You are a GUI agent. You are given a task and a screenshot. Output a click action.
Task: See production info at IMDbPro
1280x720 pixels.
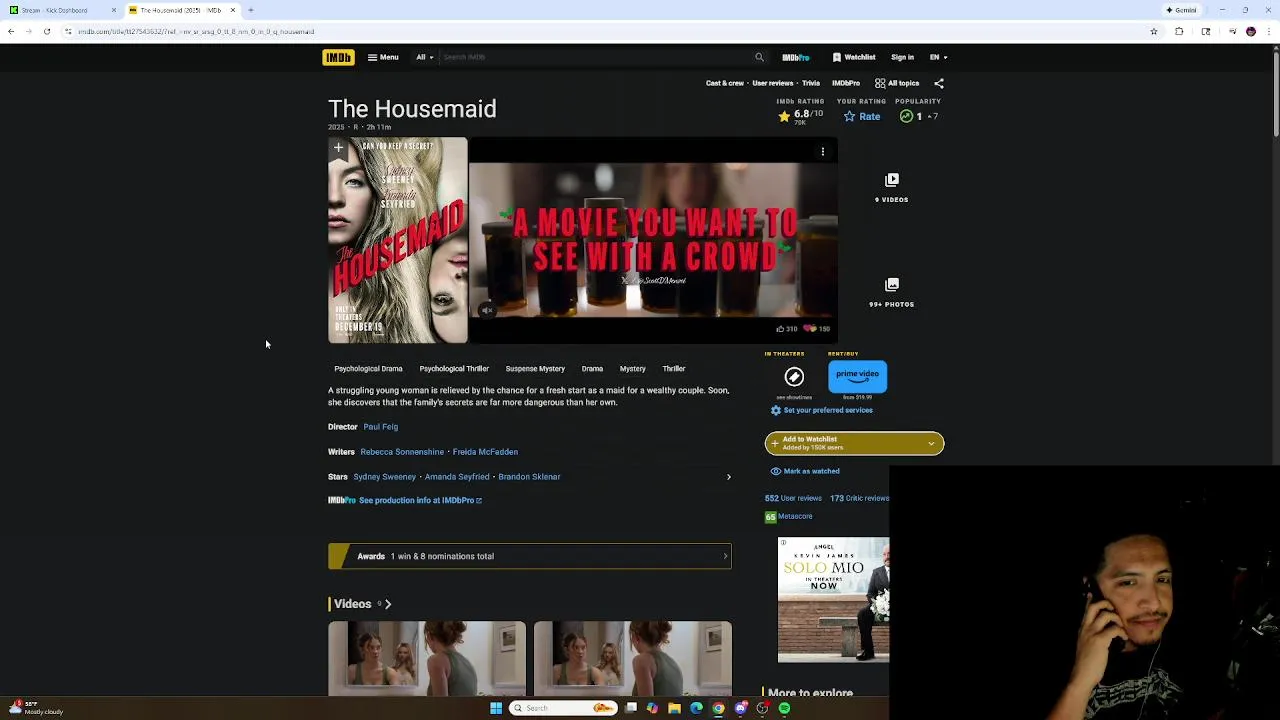(x=420, y=500)
